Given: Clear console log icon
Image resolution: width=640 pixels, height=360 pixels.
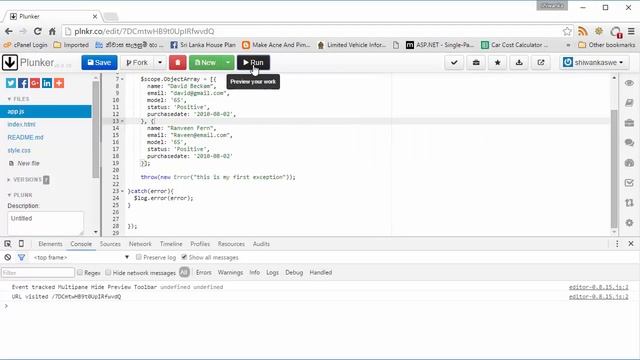Looking at the screenshot, I should coord(8,258).
